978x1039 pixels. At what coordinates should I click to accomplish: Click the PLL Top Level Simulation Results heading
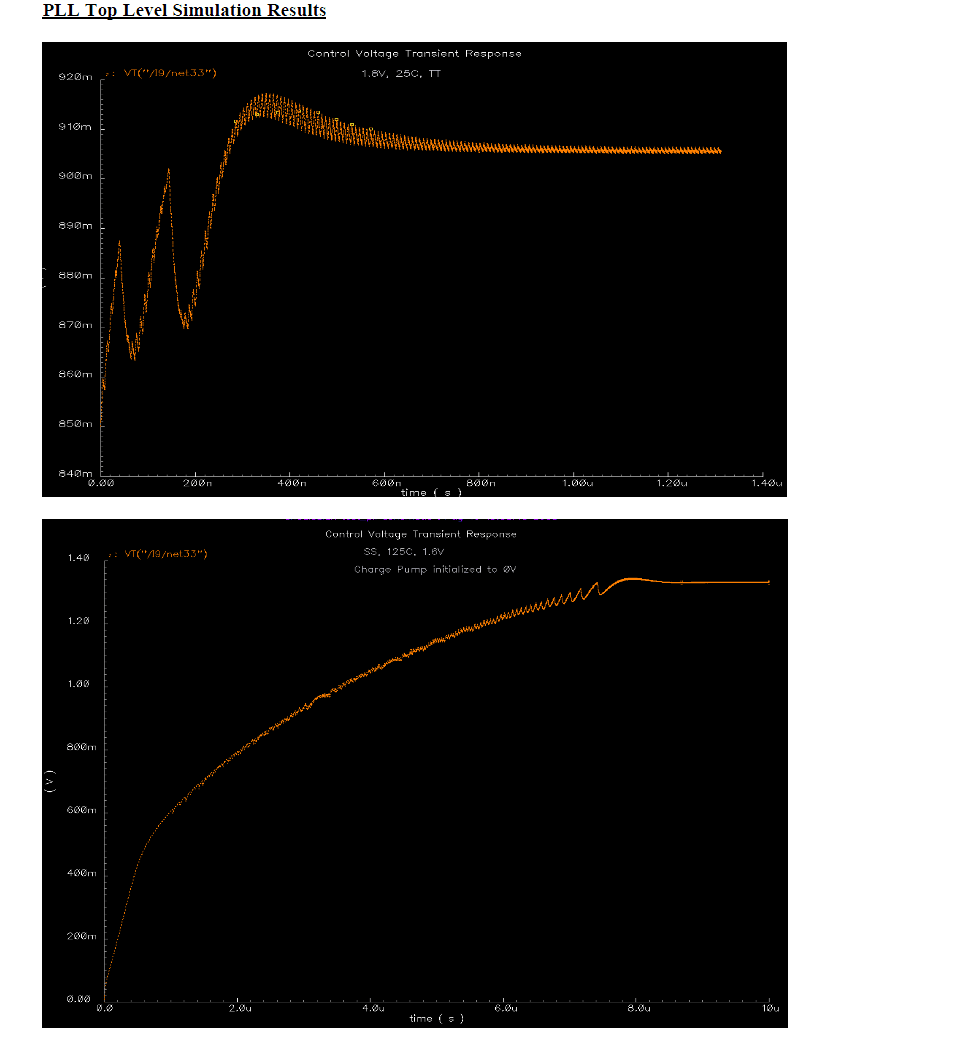coord(184,11)
